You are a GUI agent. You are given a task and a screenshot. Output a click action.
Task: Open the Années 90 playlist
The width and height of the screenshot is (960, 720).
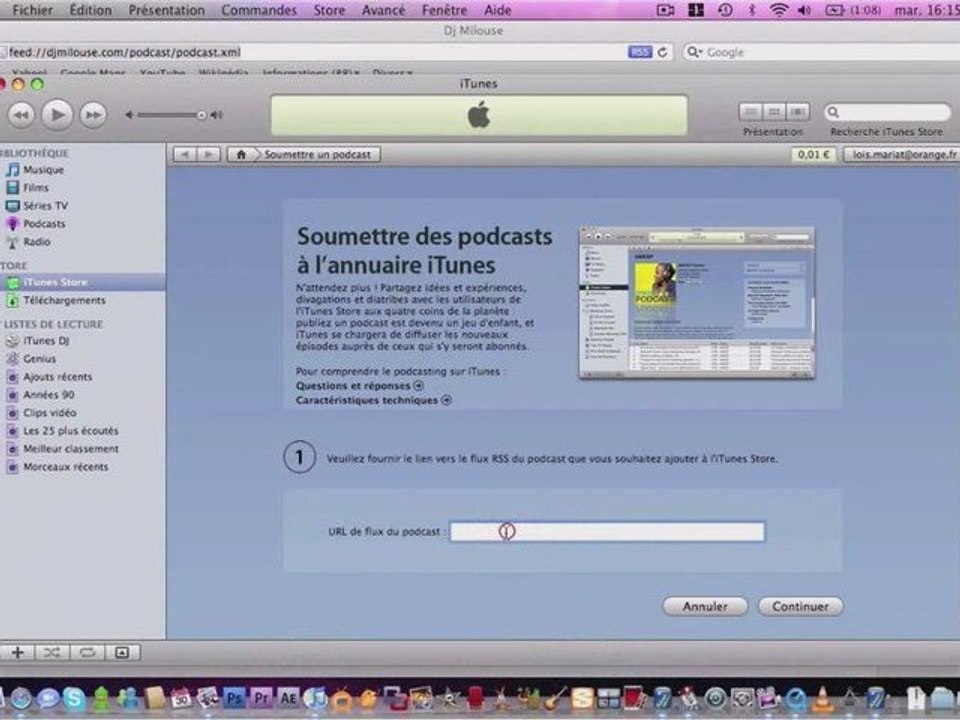49,395
